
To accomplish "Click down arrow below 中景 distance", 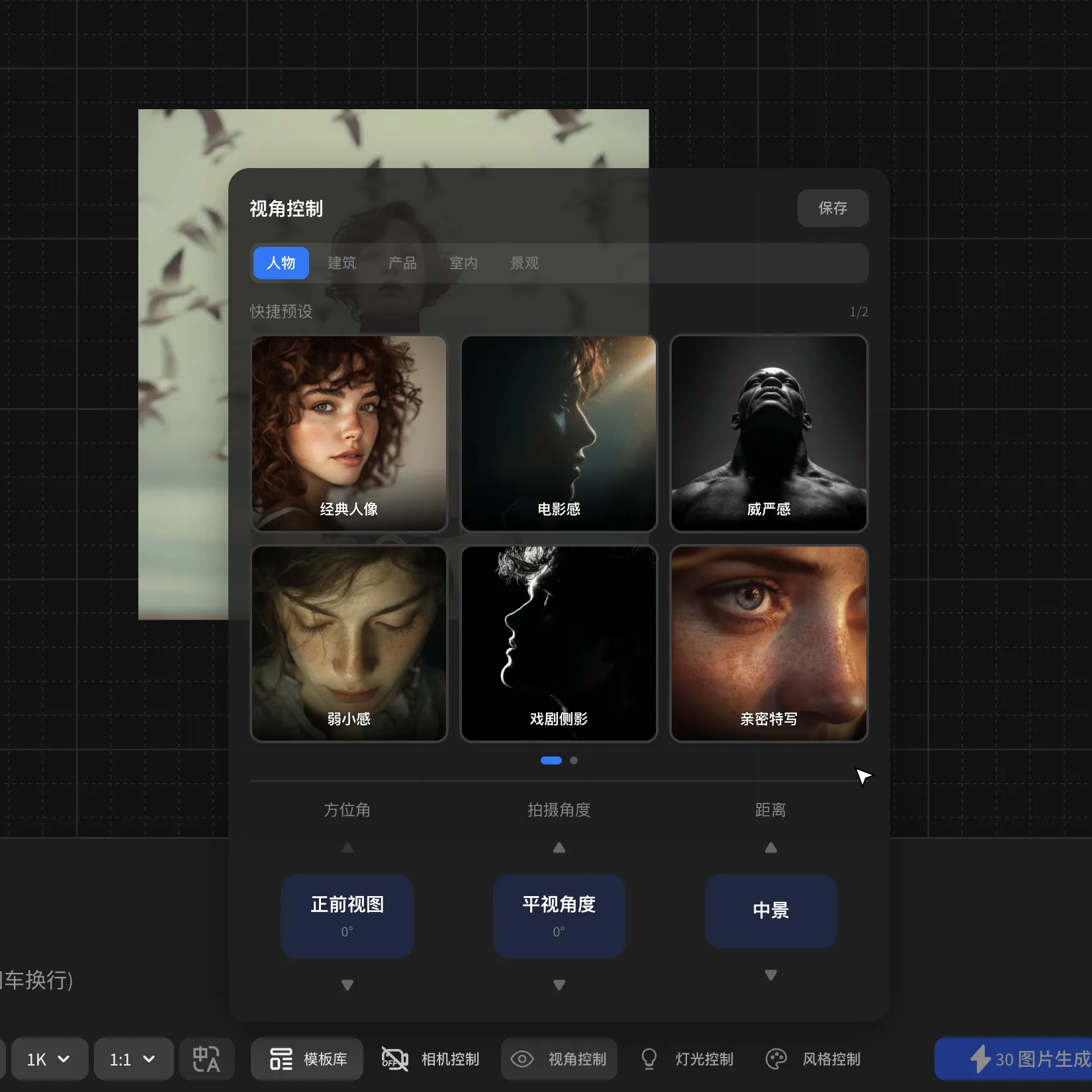I will pyautogui.click(x=770, y=975).
